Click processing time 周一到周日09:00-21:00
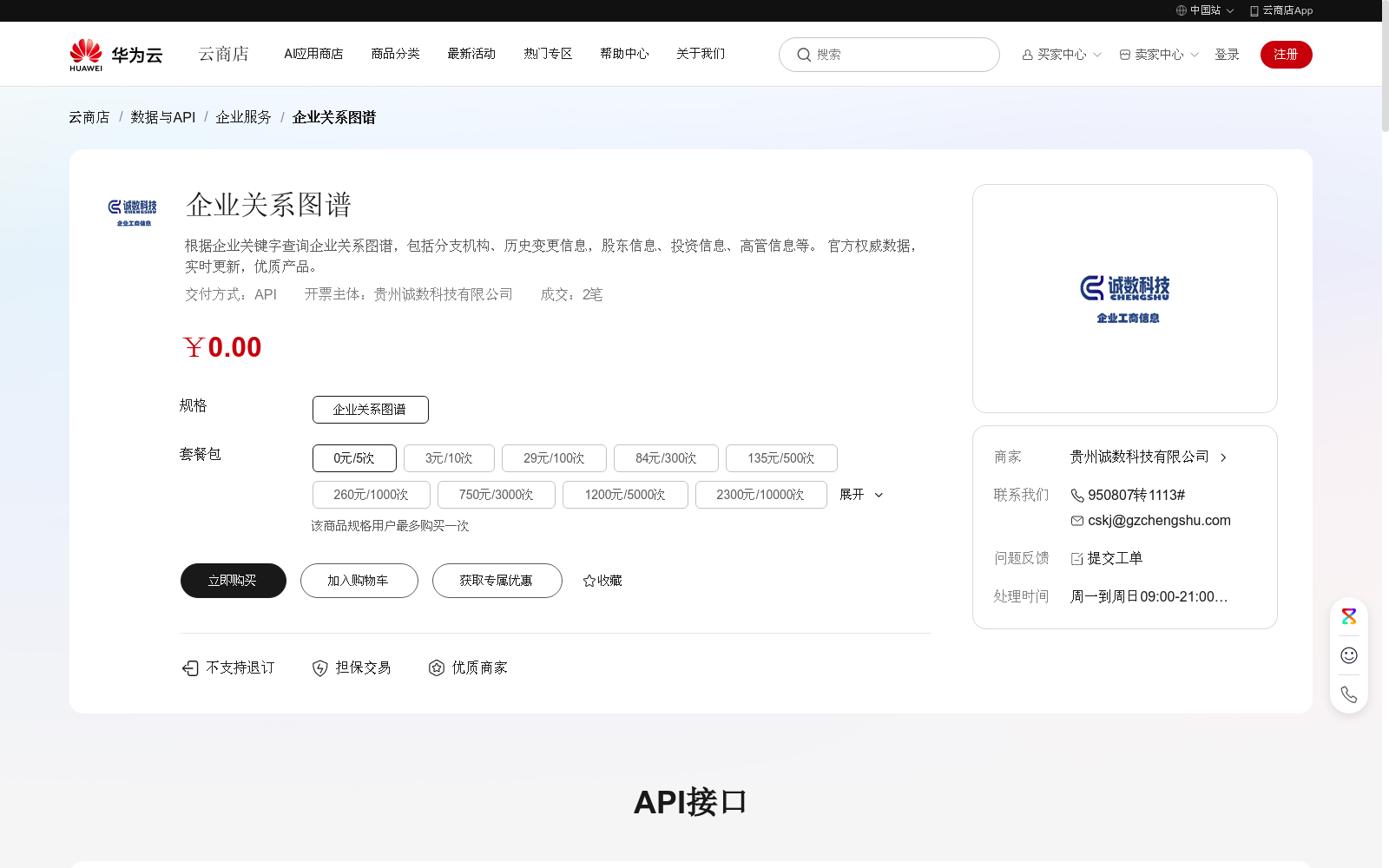 tap(1149, 597)
